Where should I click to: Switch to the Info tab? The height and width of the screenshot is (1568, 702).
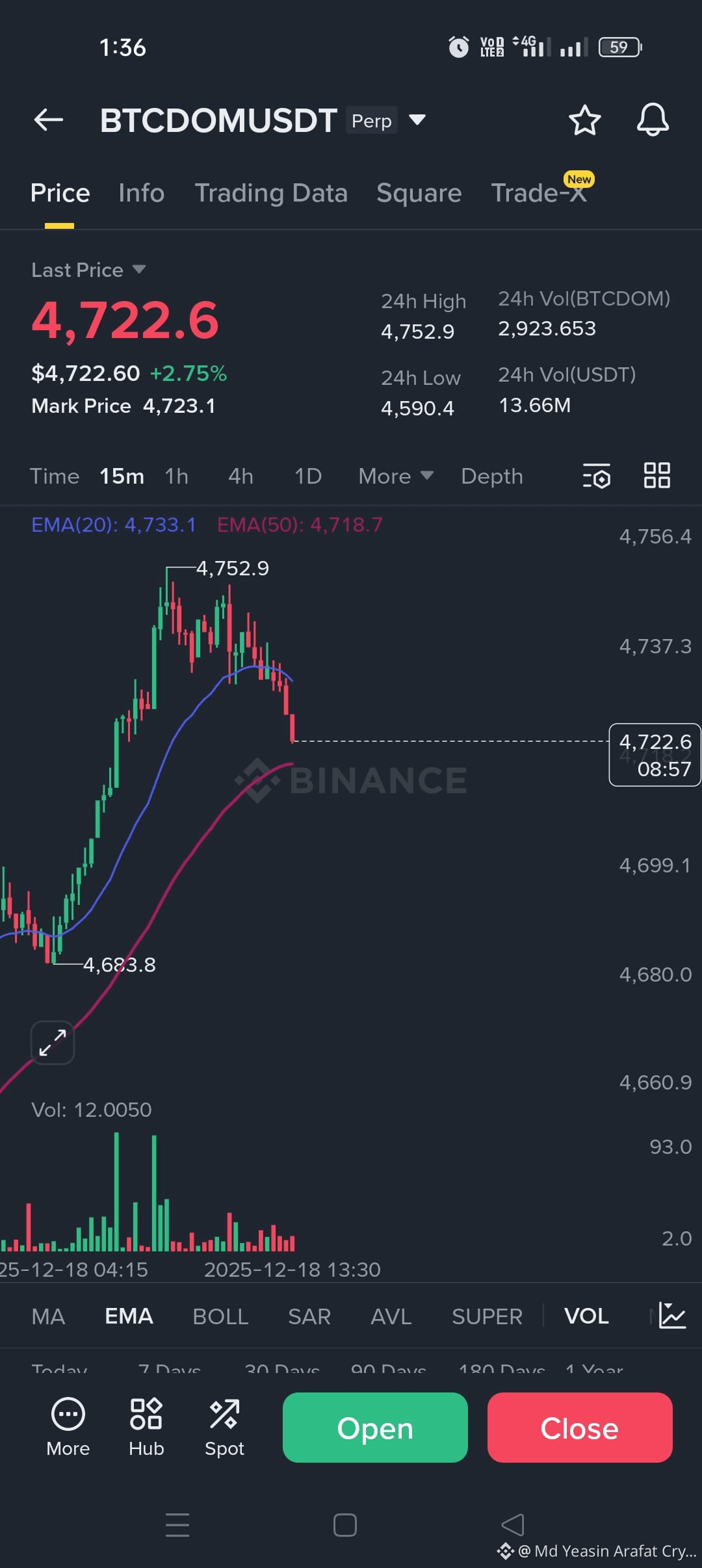tap(141, 193)
